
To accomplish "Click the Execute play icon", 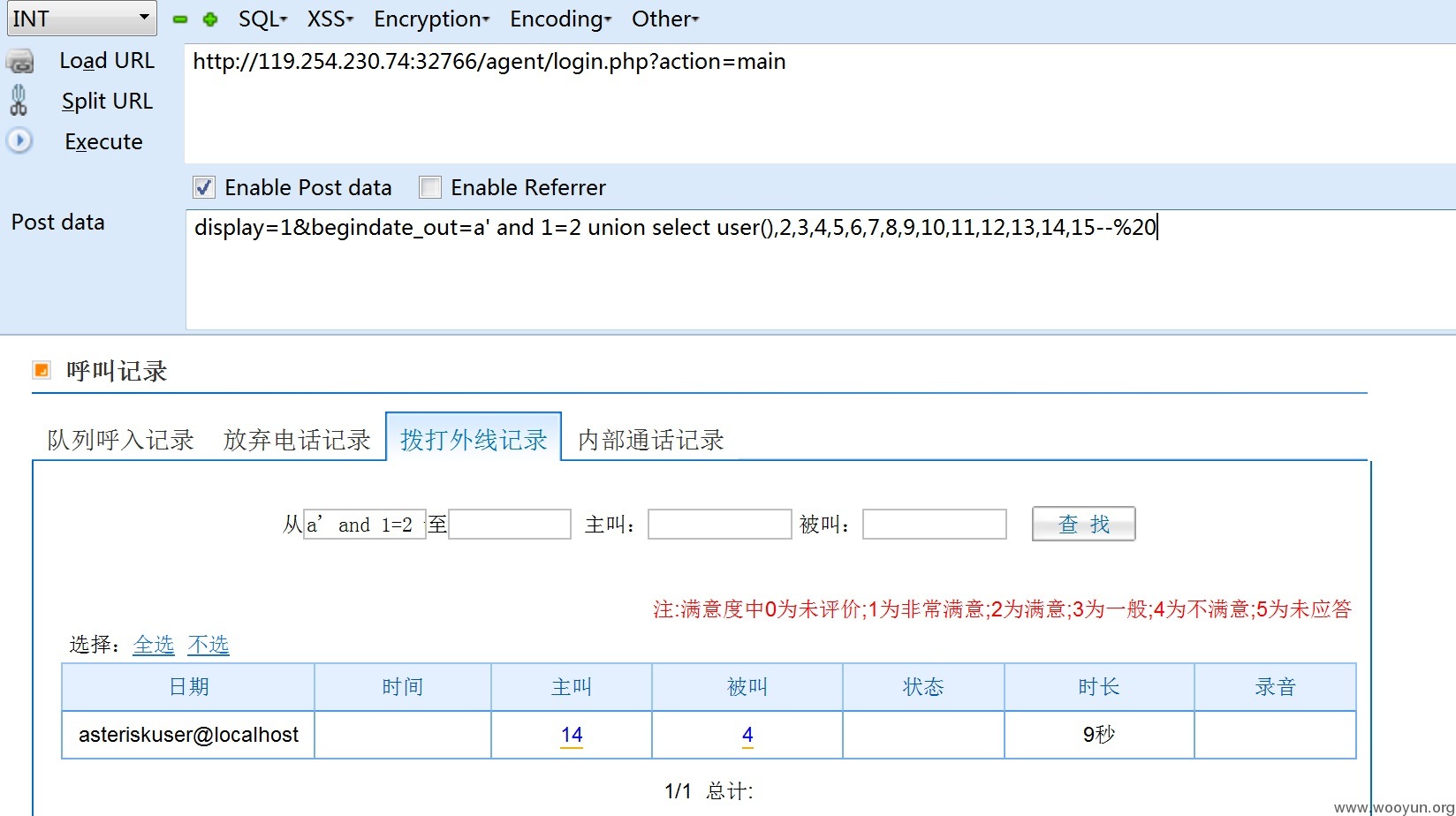I will 19,140.
